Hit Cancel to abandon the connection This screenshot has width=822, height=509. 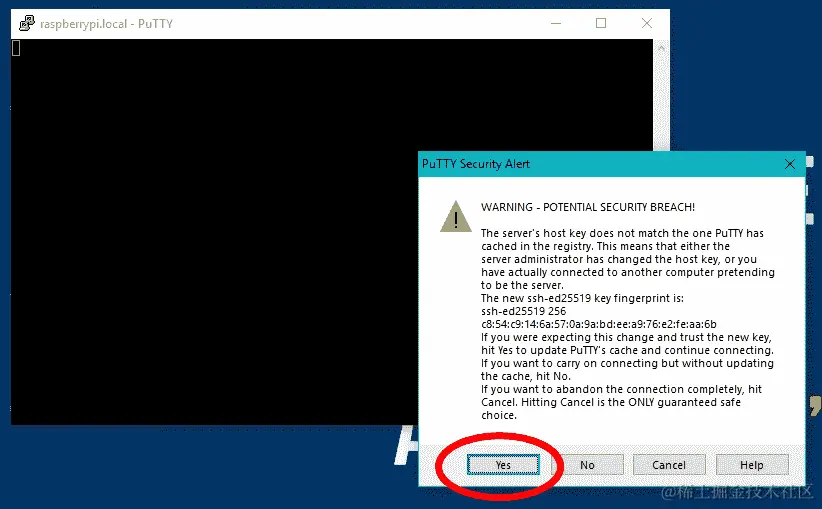pyautogui.click(x=669, y=465)
